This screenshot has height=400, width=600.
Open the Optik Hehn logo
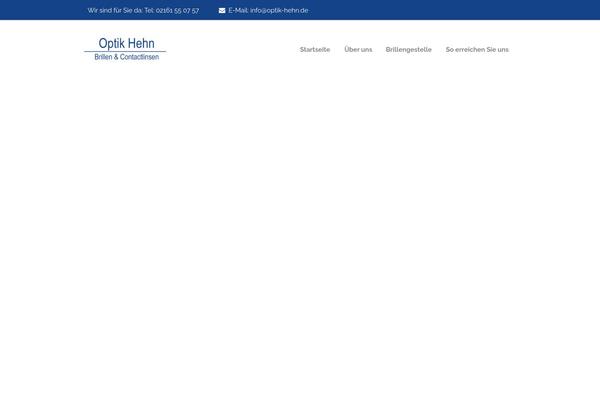(125, 49)
